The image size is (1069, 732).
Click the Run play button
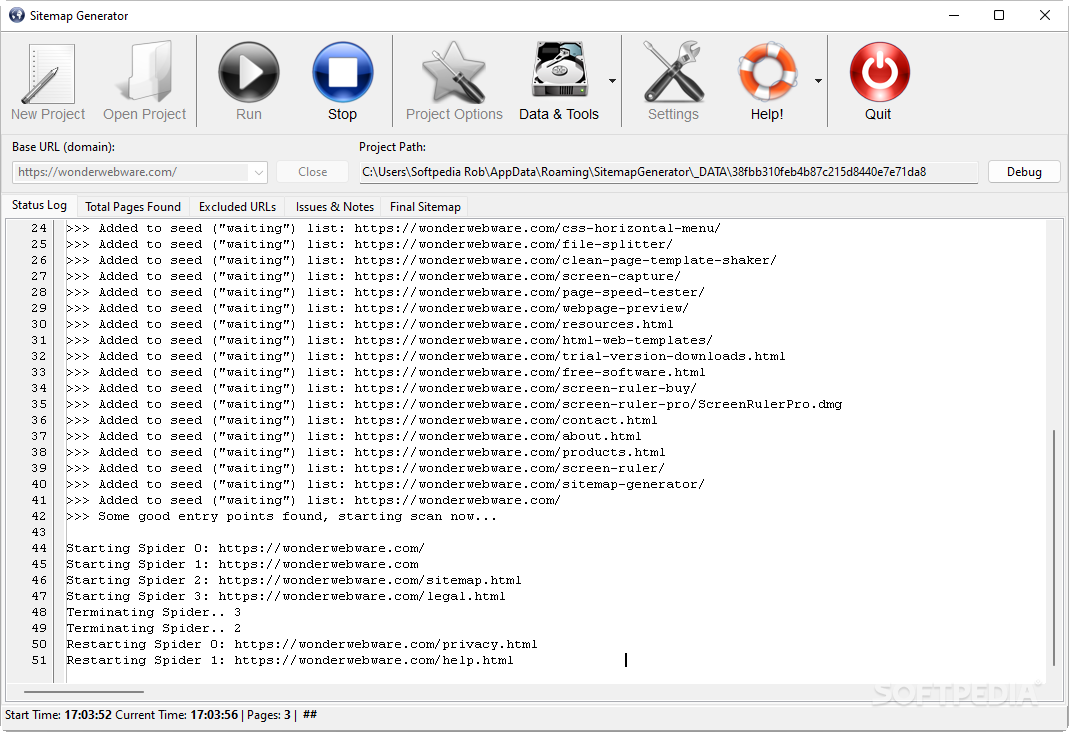(x=248, y=72)
